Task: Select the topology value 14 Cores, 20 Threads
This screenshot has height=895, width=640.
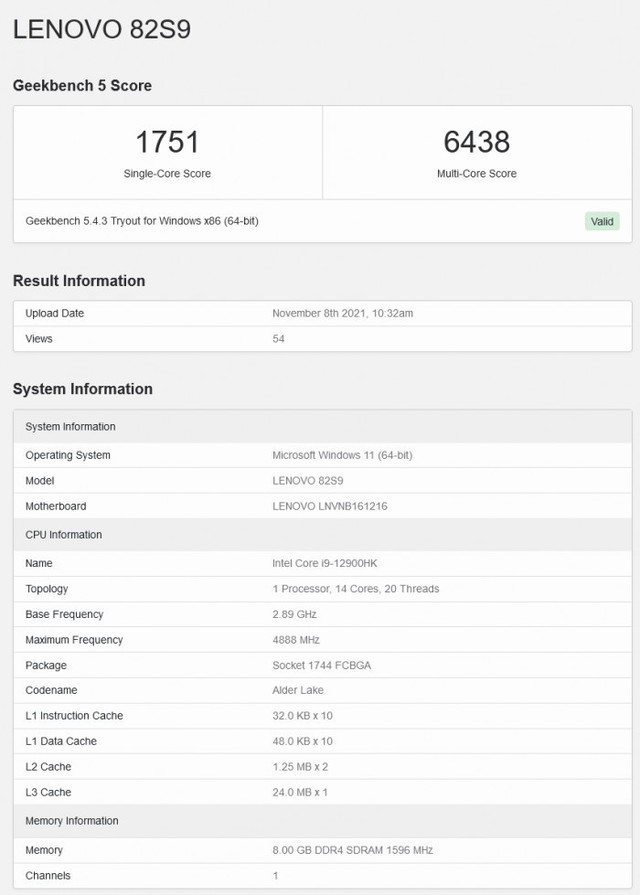Action: pyautogui.click(x=355, y=589)
